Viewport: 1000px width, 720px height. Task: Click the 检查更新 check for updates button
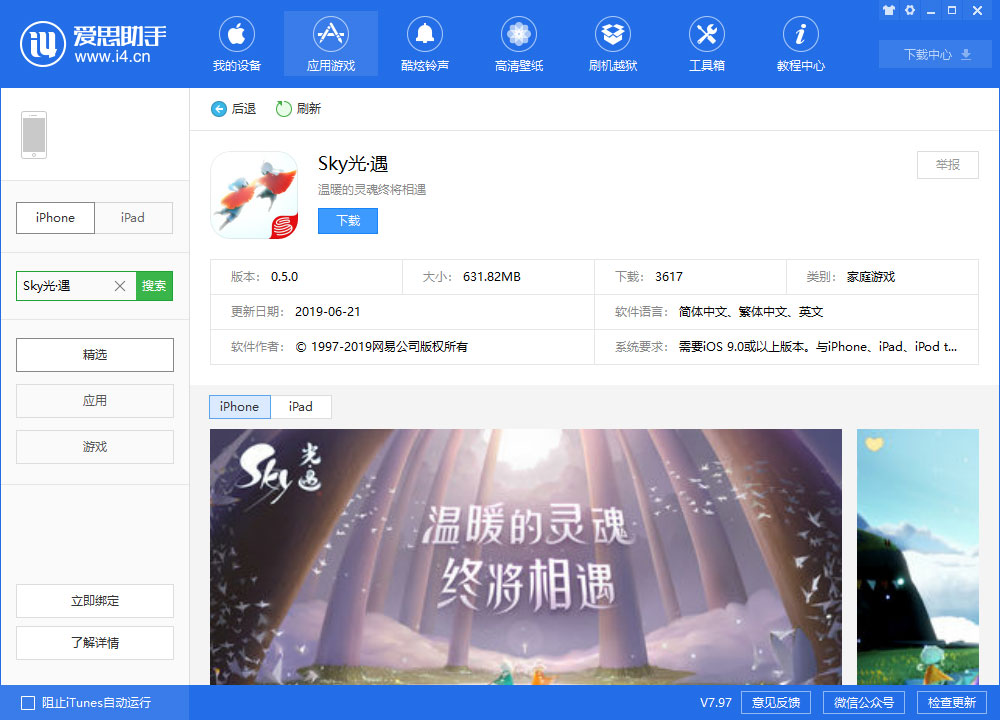click(951, 703)
